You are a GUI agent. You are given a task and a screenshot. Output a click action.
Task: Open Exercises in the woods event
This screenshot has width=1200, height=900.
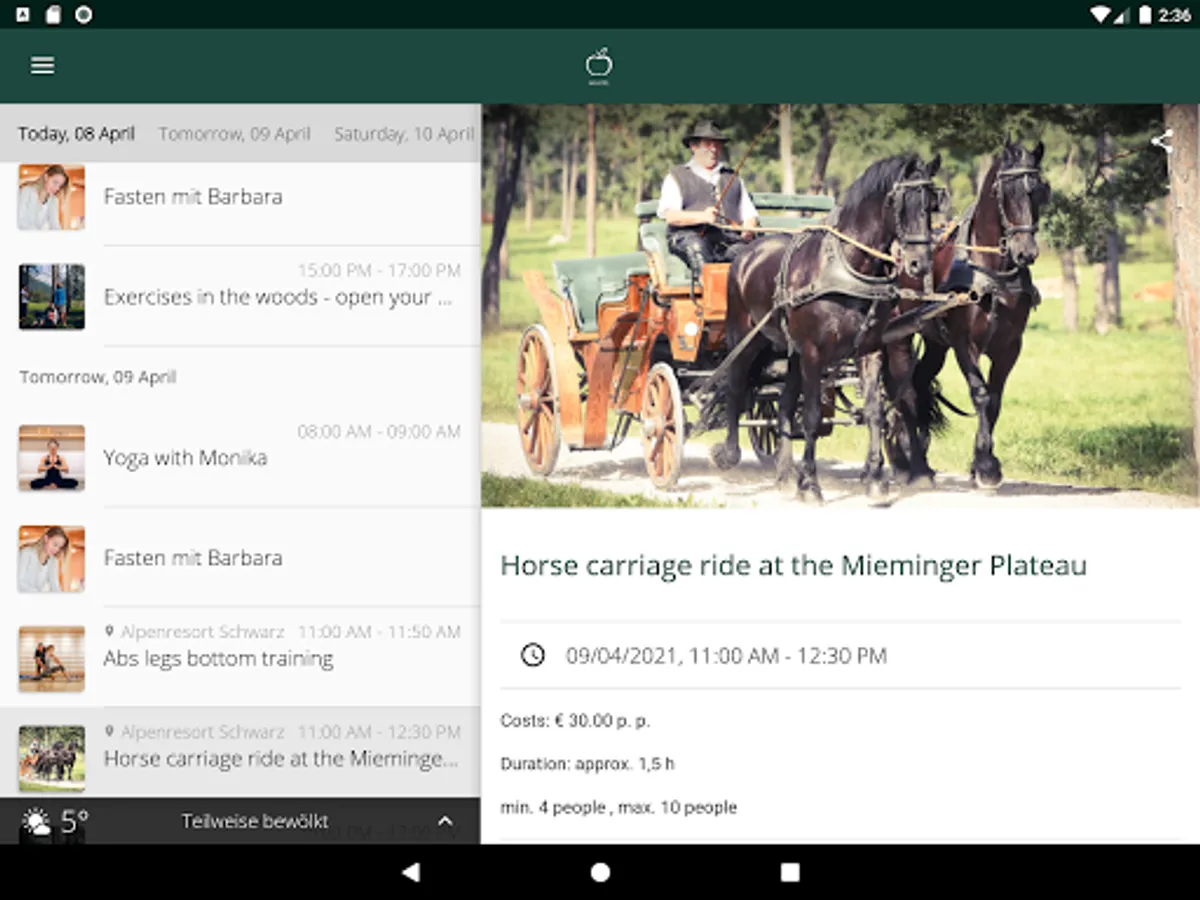[x=240, y=297]
